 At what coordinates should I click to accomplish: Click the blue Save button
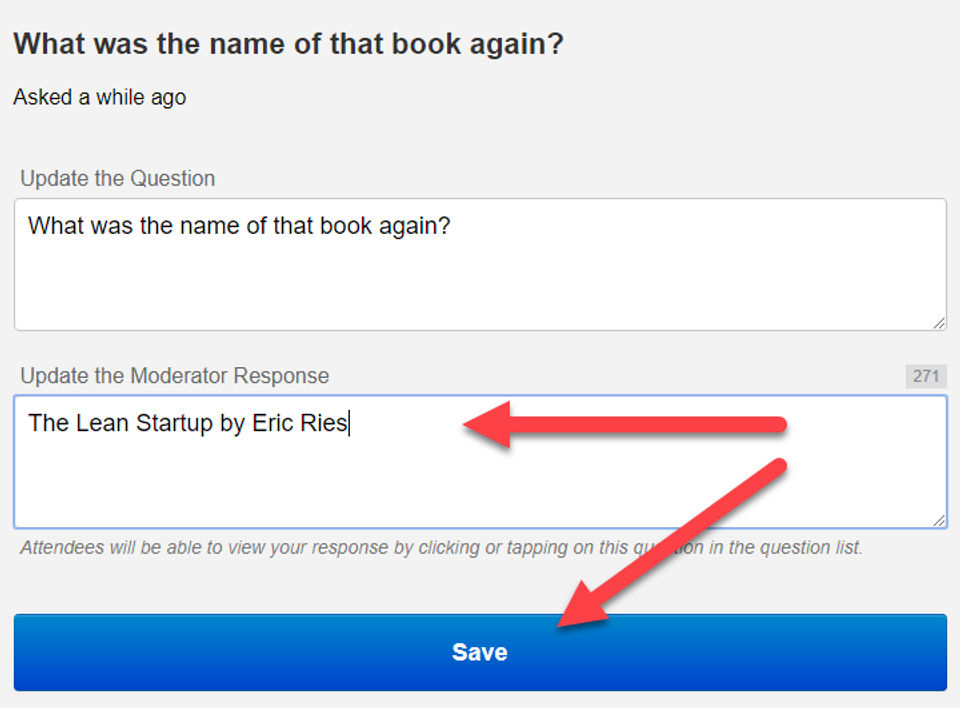479,652
